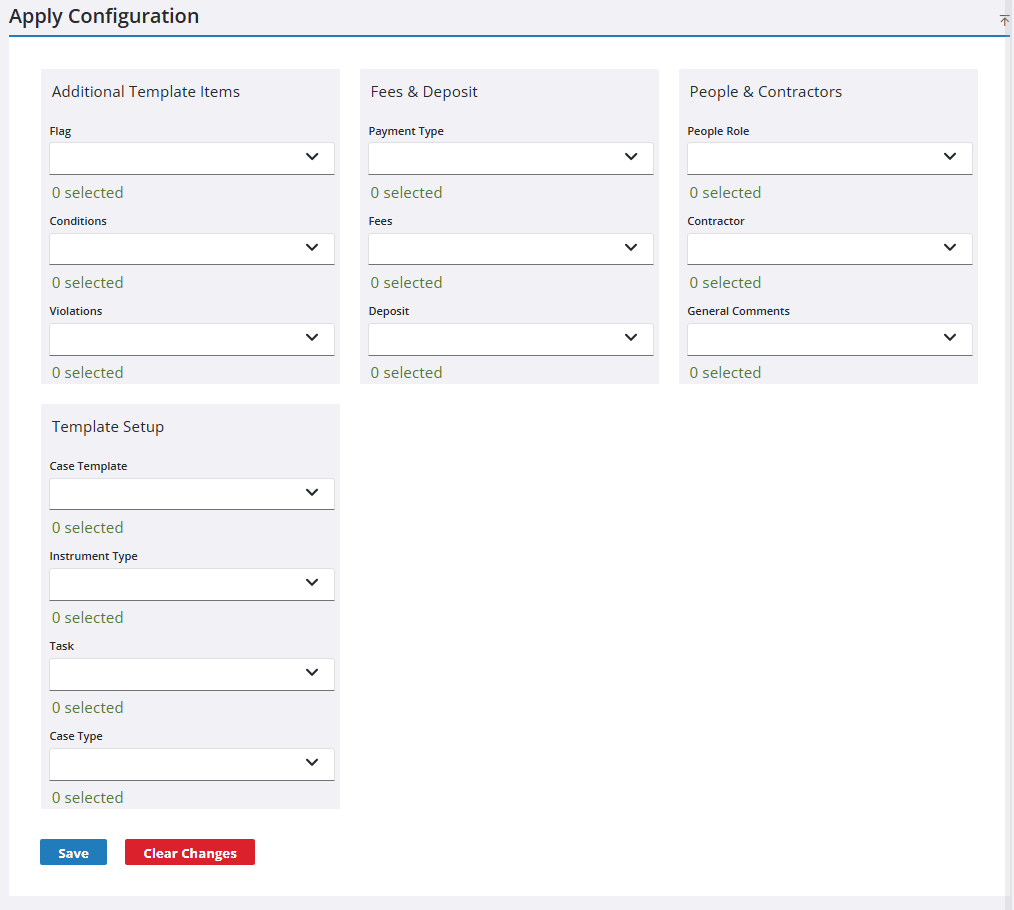
Task: Click the chevron arrow in Flag field
Action: [312, 157]
